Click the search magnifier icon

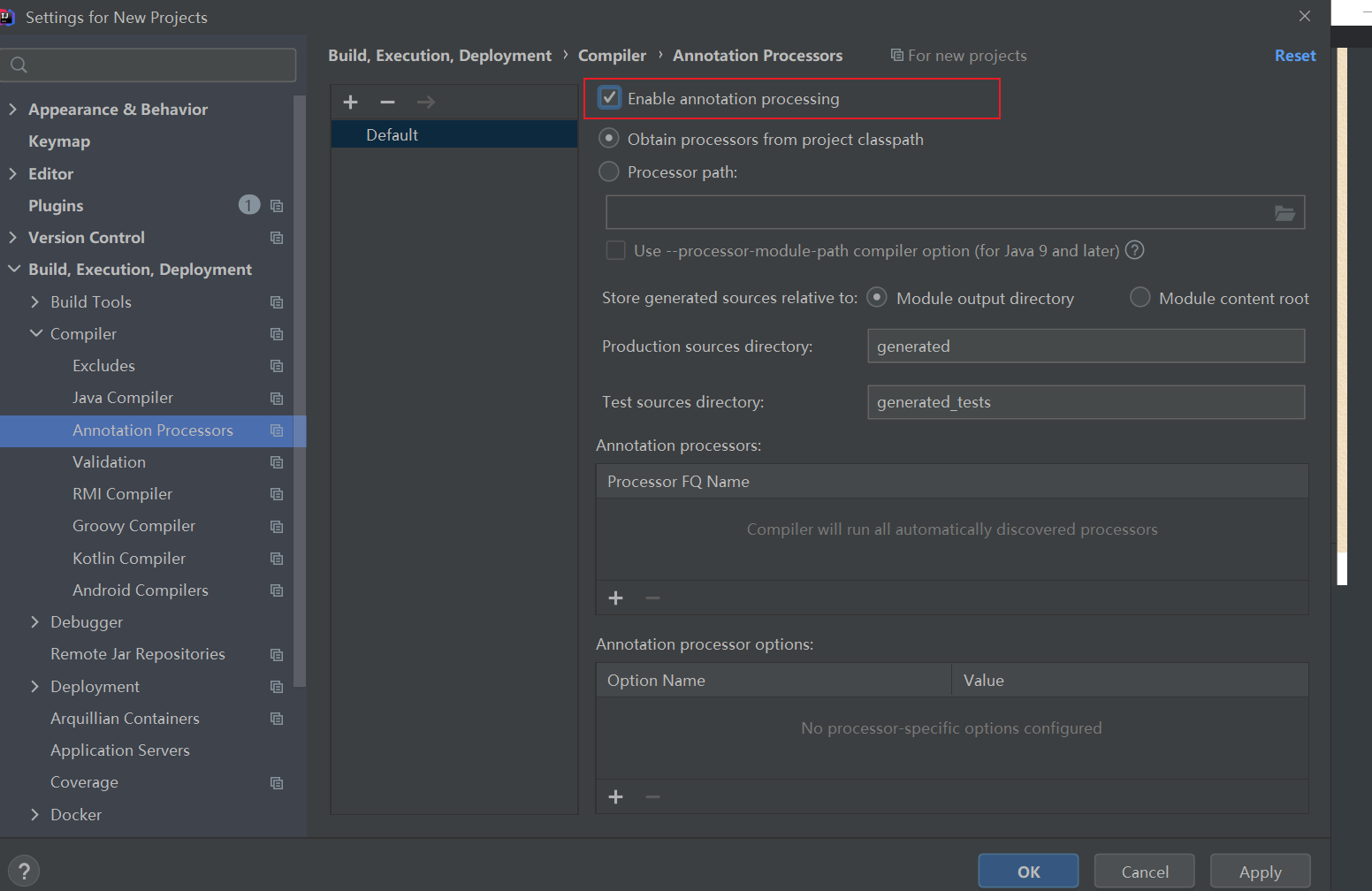click(19, 65)
